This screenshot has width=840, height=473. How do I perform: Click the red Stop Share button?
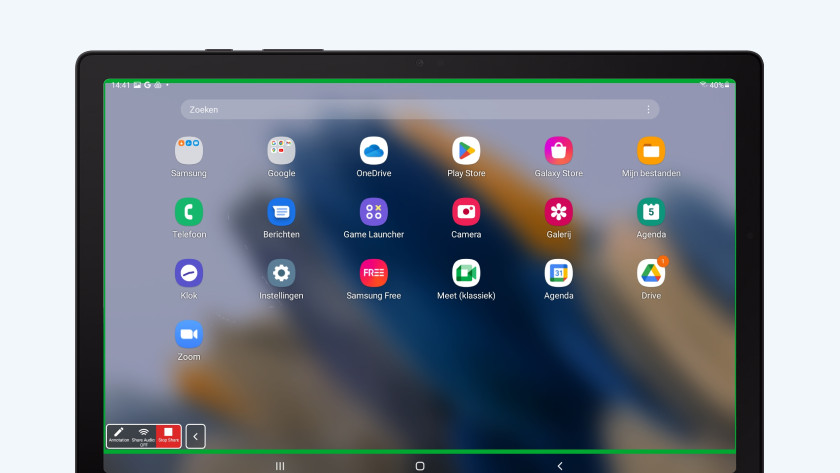[168, 436]
